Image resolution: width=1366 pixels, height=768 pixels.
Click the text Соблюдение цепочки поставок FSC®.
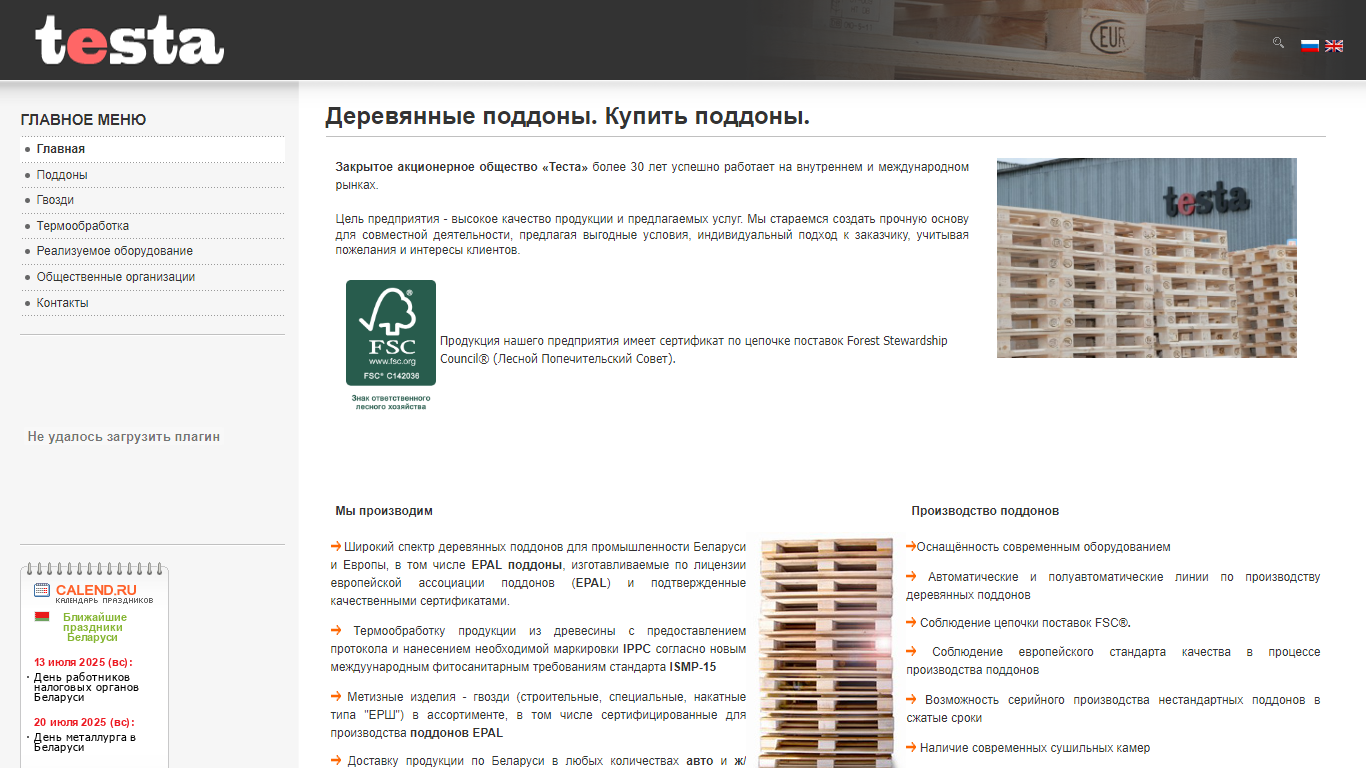[1025, 623]
